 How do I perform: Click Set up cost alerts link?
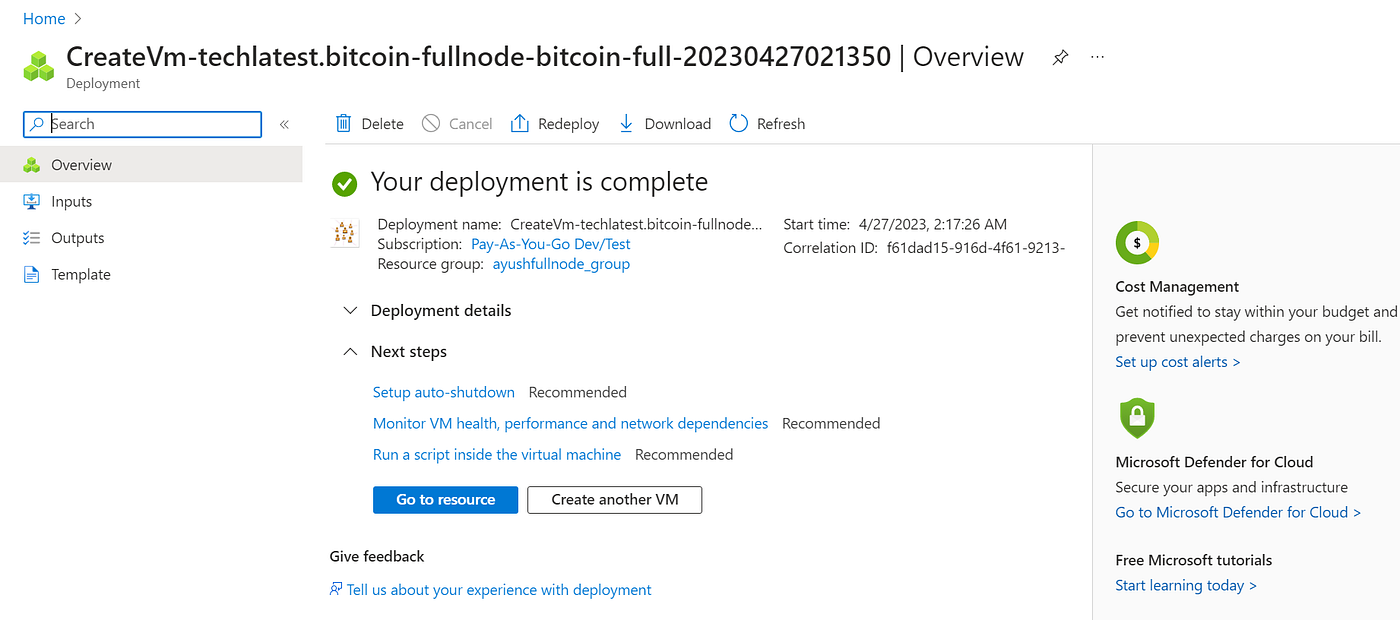pyautogui.click(x=1178, y=362)
